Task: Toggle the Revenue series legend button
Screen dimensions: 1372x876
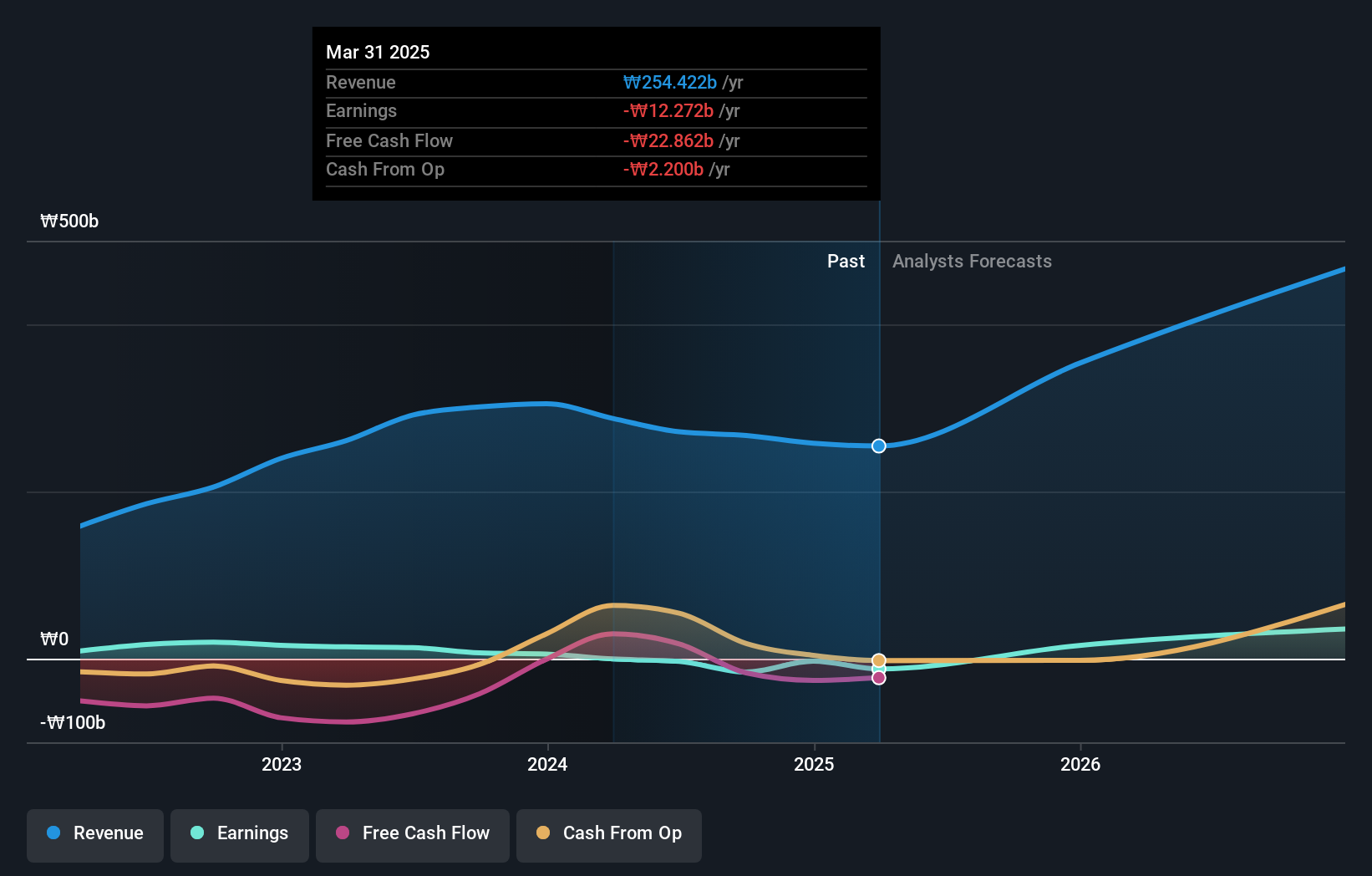Action: click(95, 835)
